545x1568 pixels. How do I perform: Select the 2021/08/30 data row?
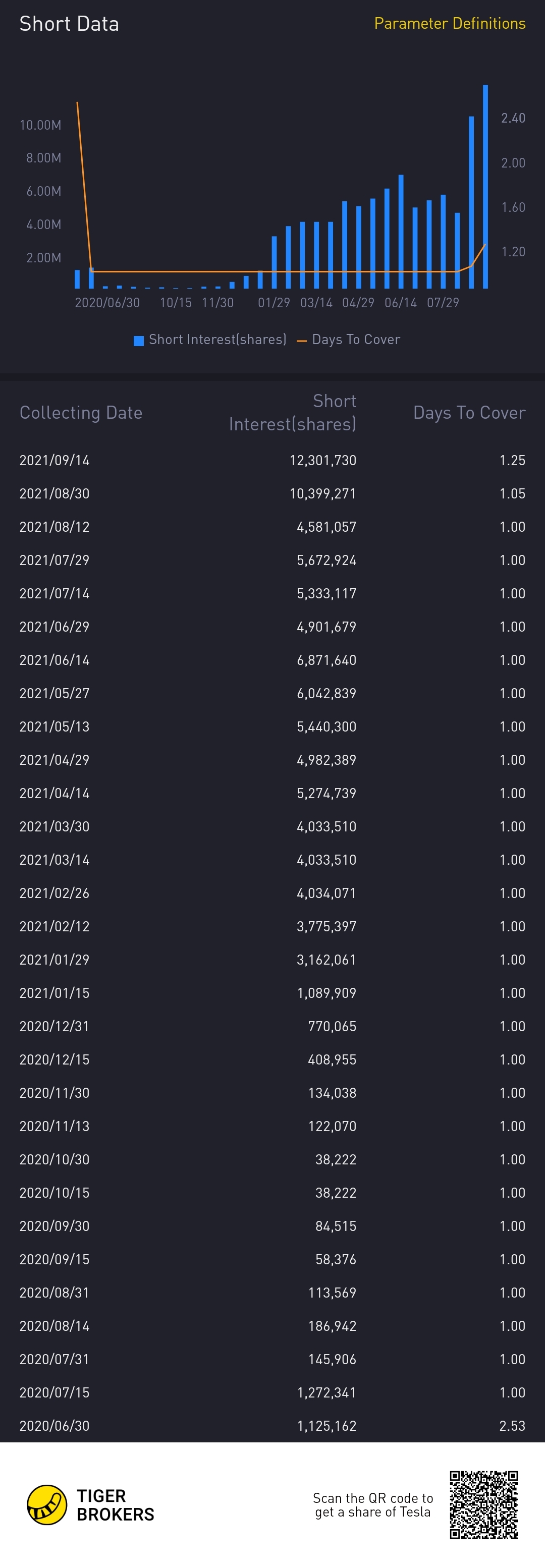coord(272,493)
